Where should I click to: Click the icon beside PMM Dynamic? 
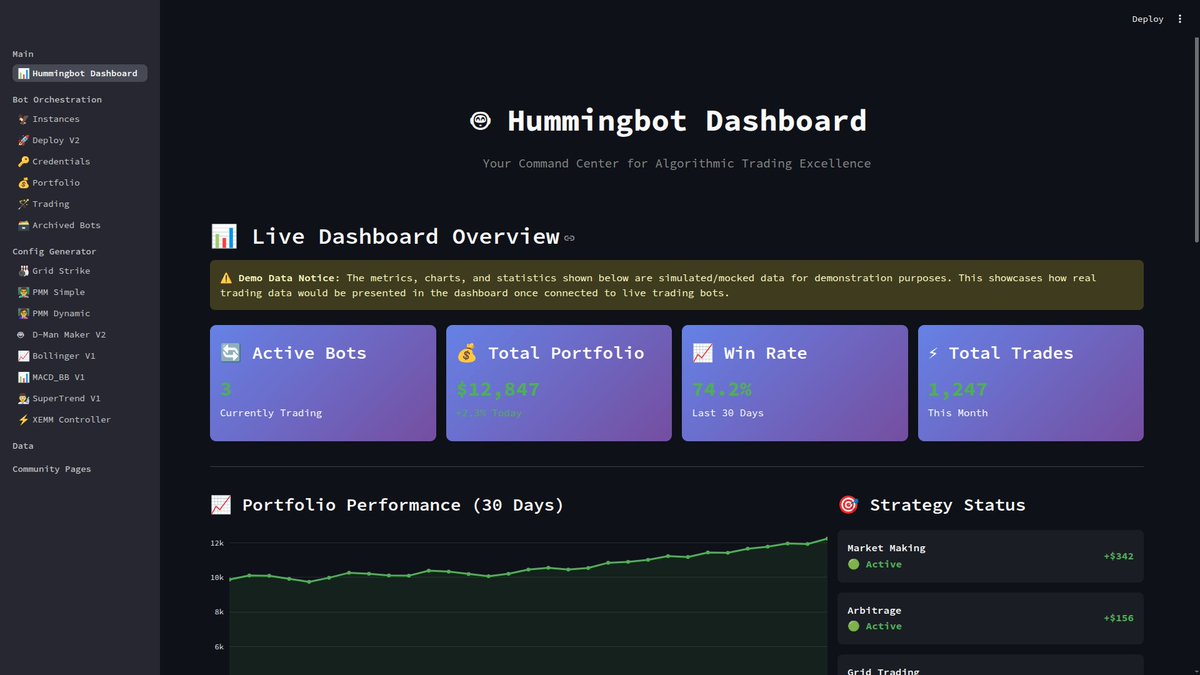tap(23, 313)
